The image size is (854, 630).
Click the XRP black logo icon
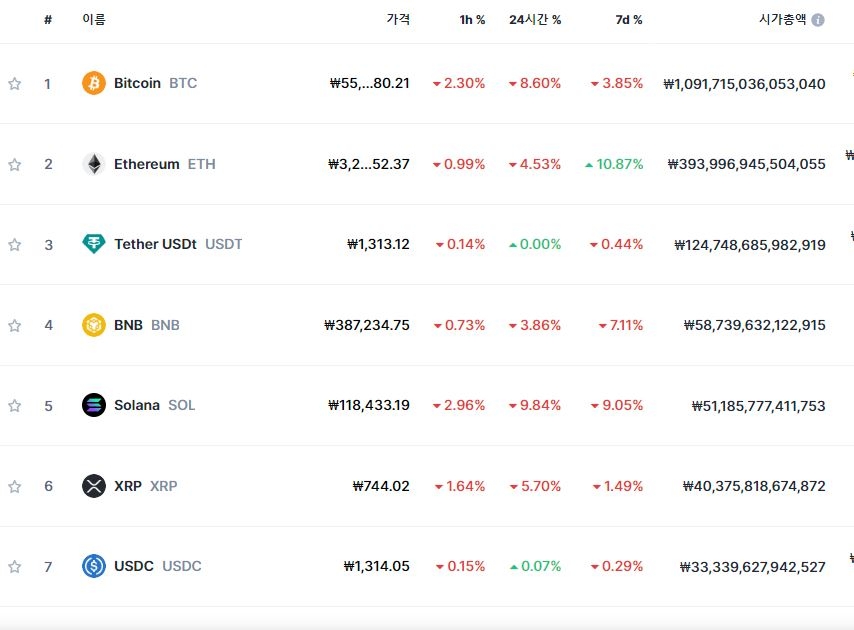[x=94, y=486]
